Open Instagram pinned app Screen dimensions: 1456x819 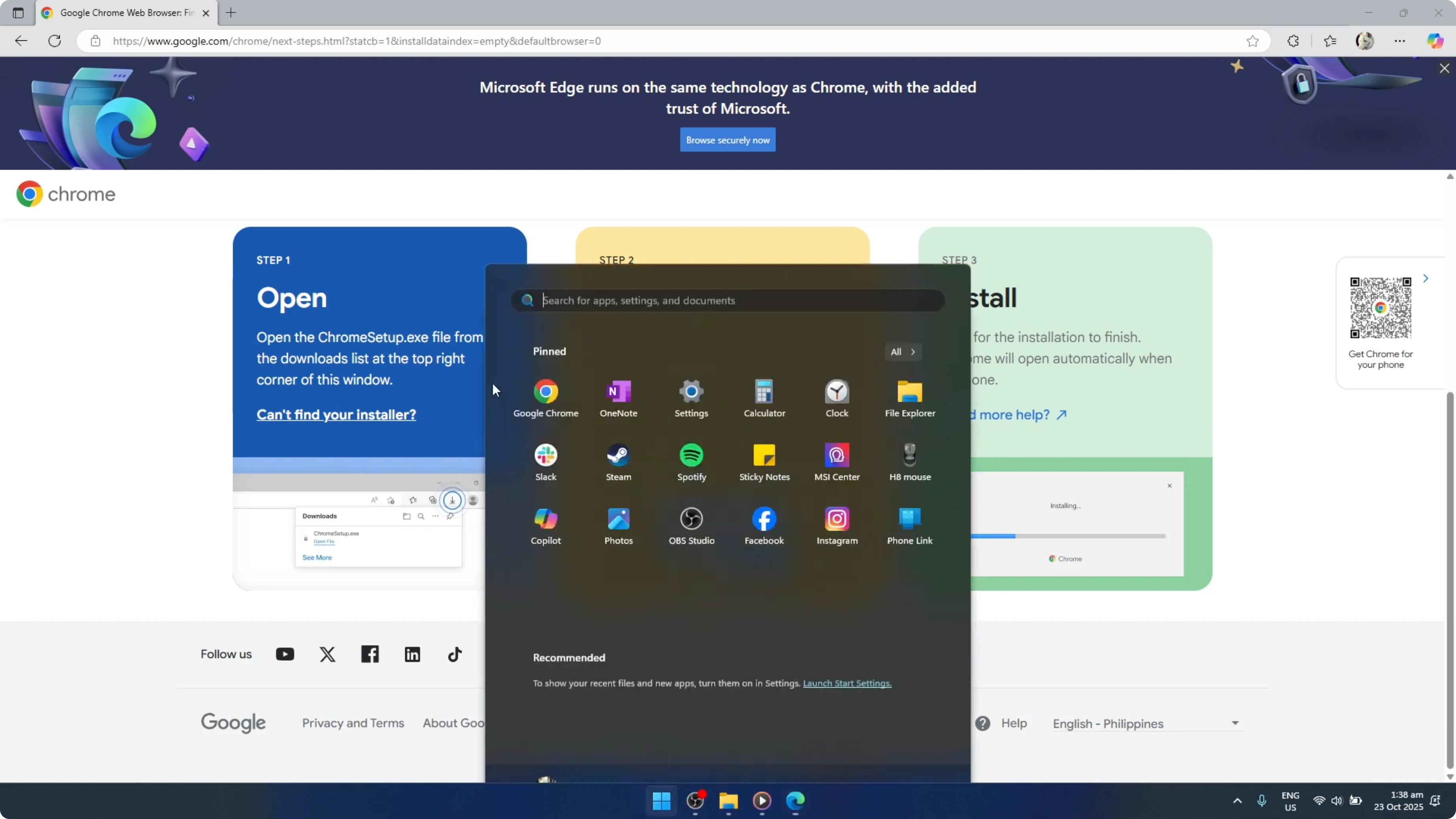click(837, 526)
